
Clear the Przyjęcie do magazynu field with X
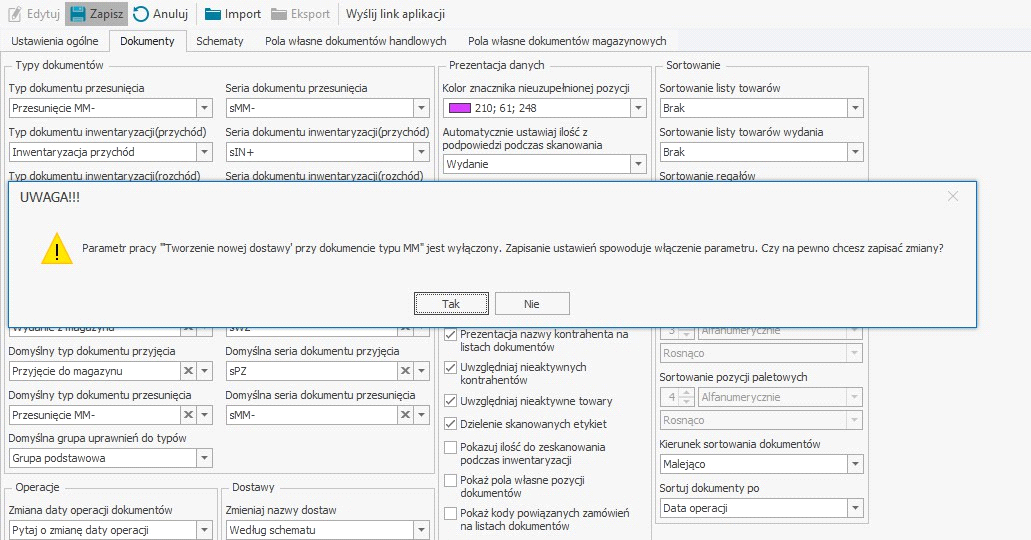coord(188,371)
